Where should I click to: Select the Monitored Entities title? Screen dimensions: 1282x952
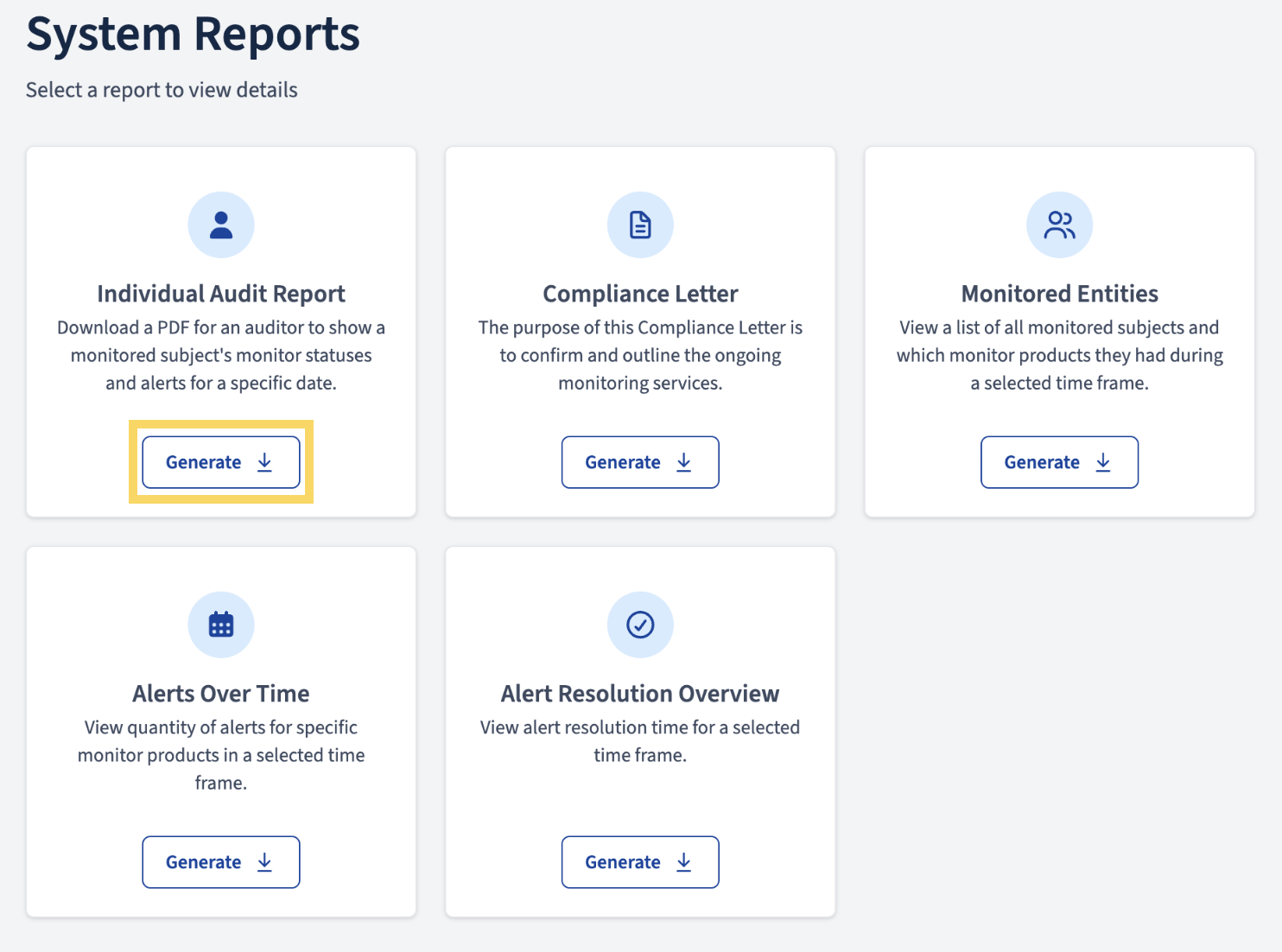click(x=1059, y=294)
